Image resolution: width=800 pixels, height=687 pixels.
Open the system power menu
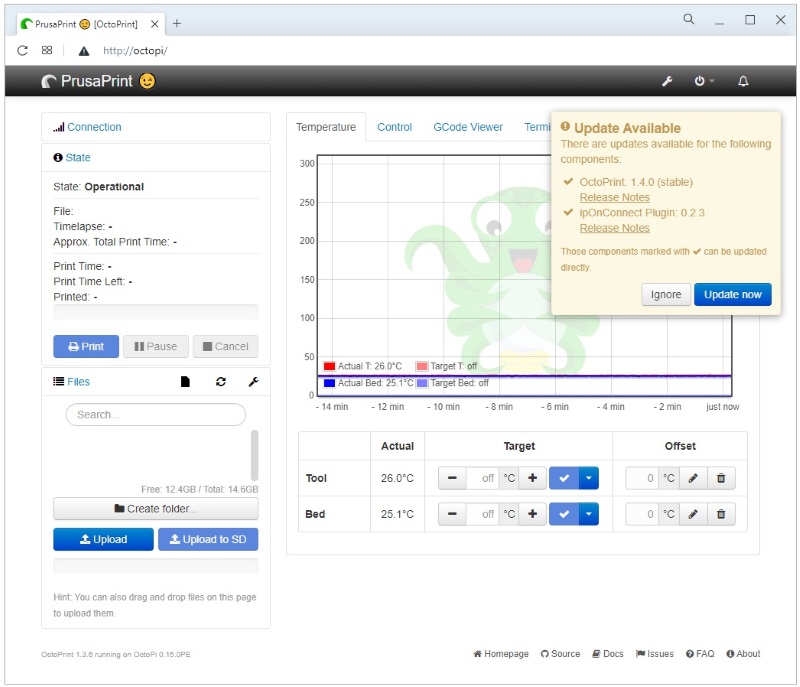coord(704,82)
